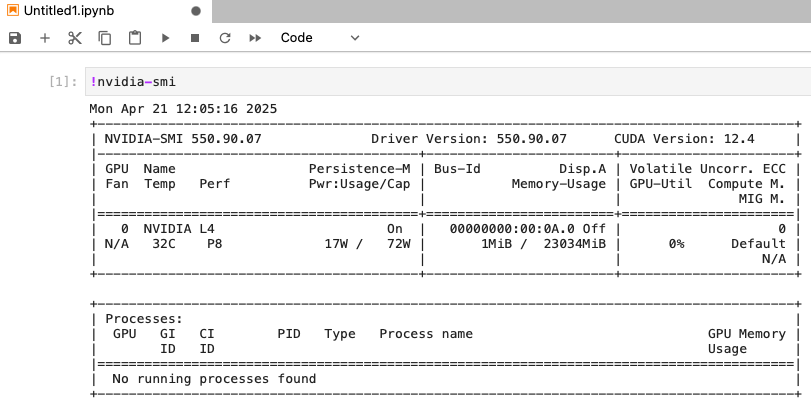Click the Volatile Uncorr. ECC header

707,169
